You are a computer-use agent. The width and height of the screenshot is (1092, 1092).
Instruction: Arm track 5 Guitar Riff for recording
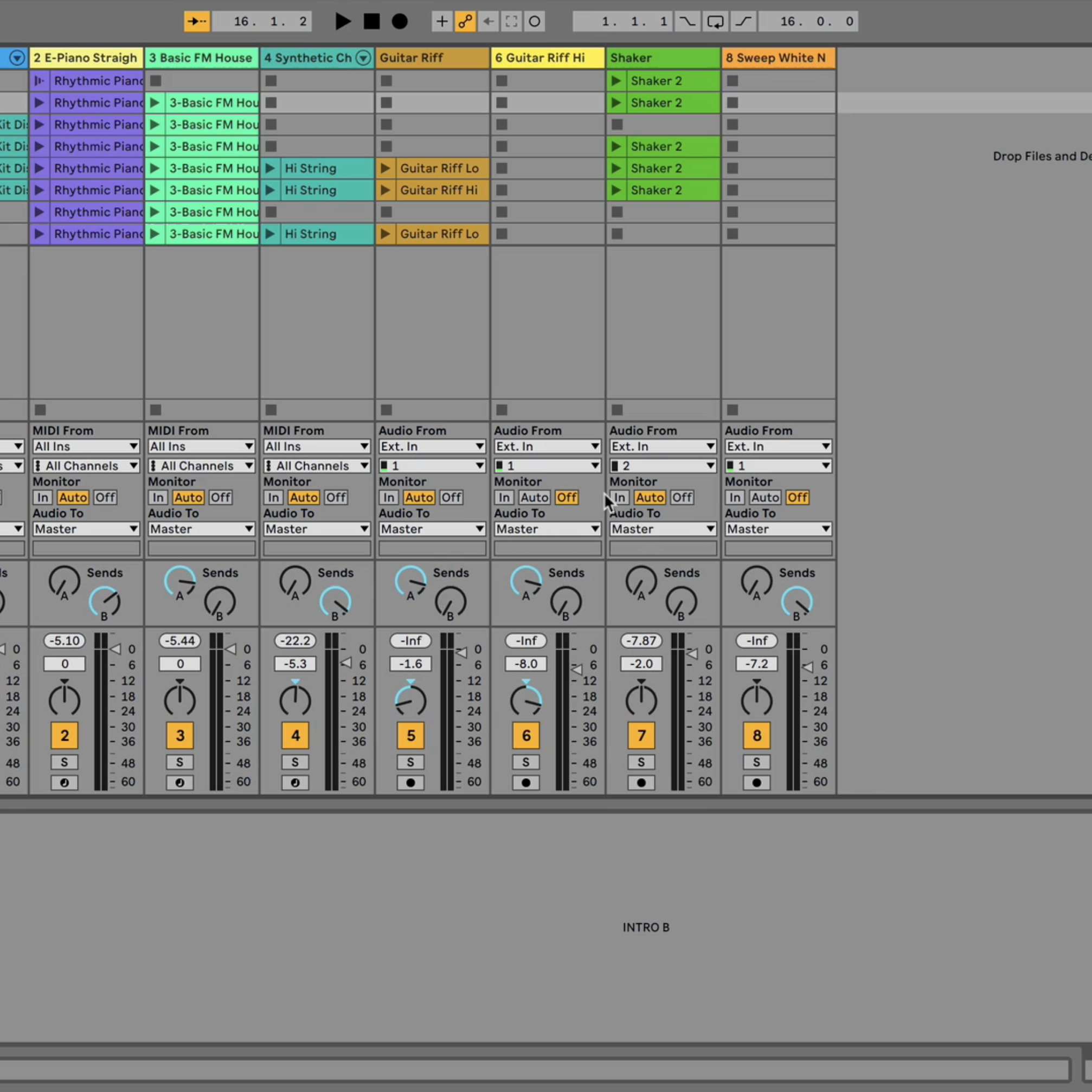tap(410, 782)
